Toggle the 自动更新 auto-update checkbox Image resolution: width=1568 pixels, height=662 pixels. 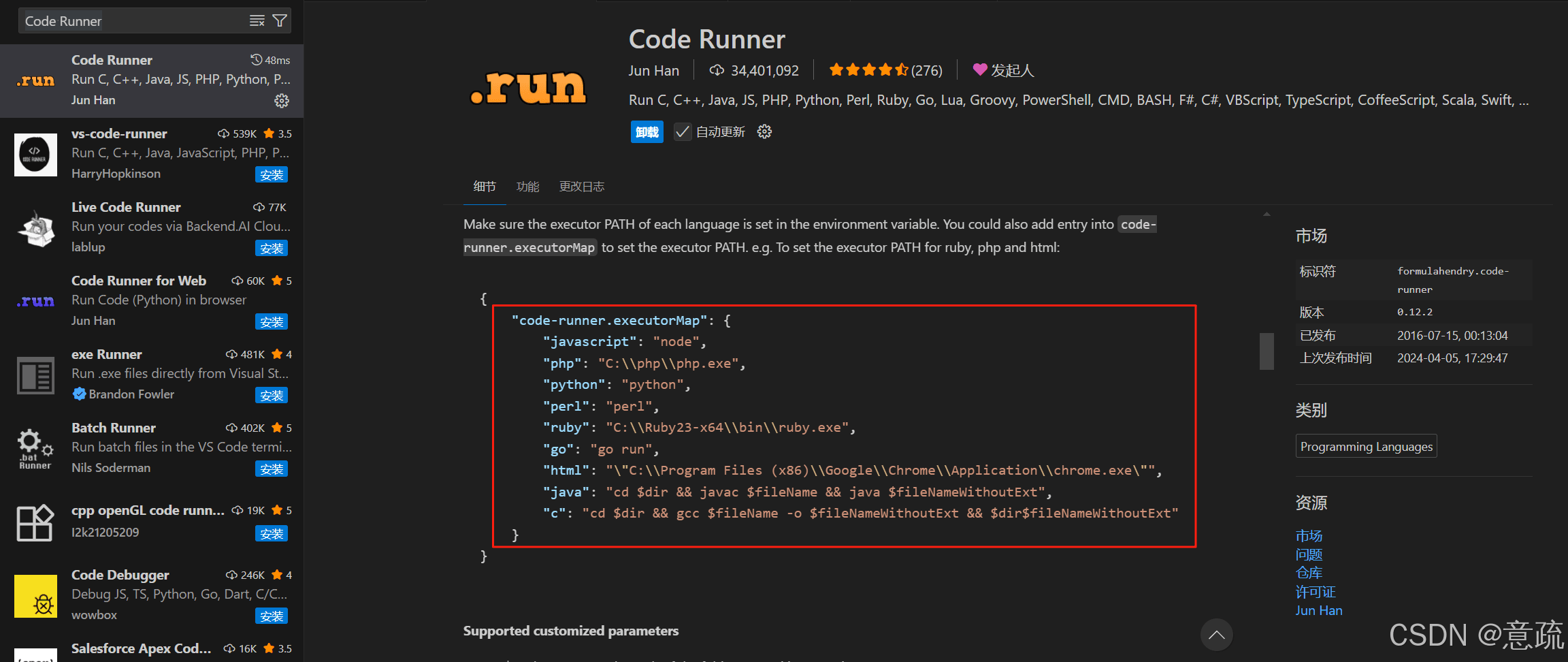coord(682,131)
